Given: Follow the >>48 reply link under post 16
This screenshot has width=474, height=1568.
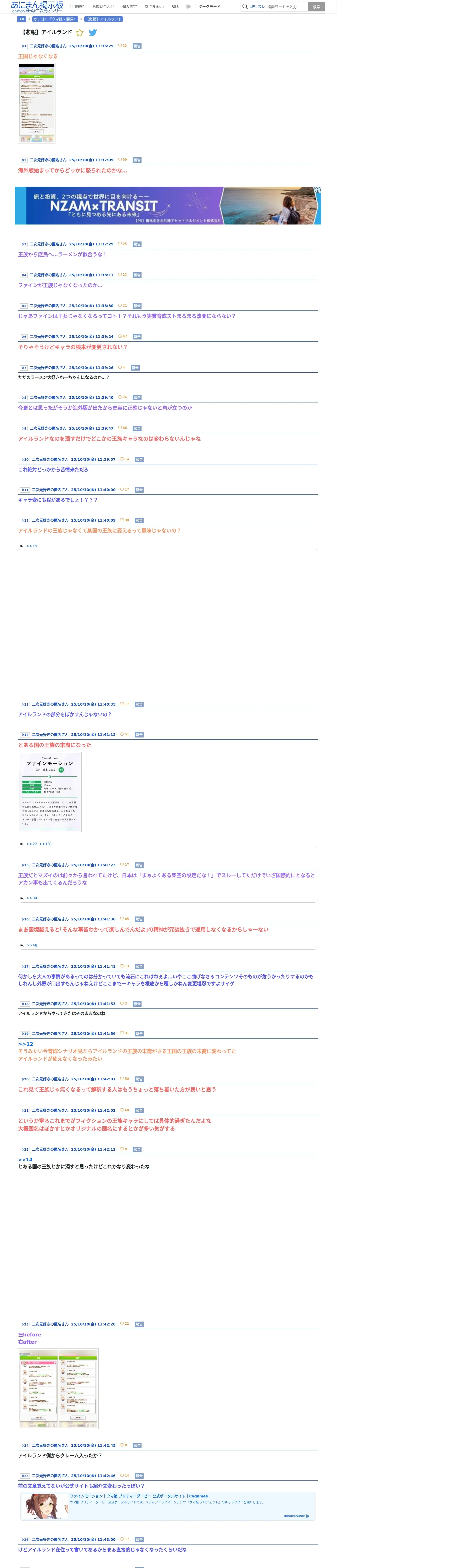Looking at the screenshot, I should coord(32,945).
